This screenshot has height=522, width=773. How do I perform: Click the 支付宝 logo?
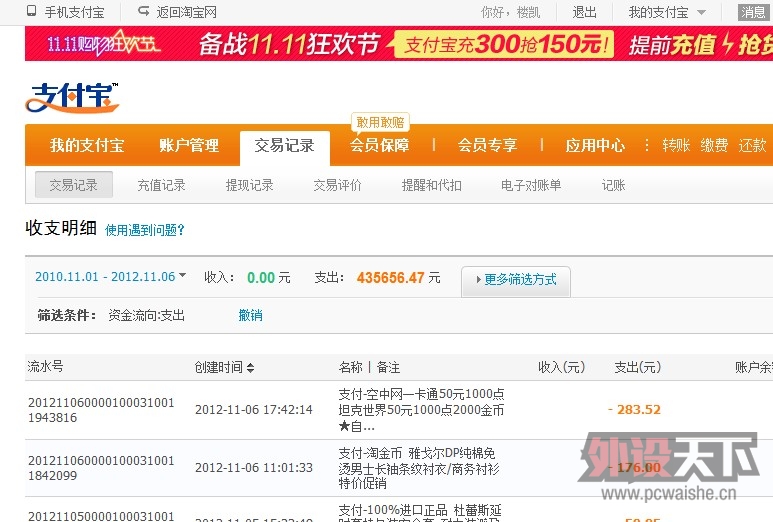click(72, 97)
